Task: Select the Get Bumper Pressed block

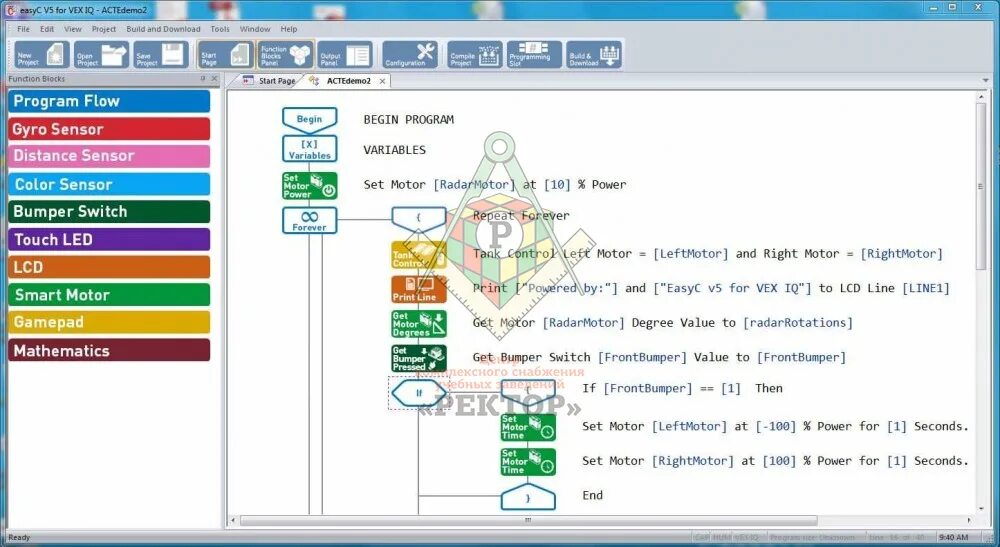Action: pyautogui.click(x=418, y=358)
